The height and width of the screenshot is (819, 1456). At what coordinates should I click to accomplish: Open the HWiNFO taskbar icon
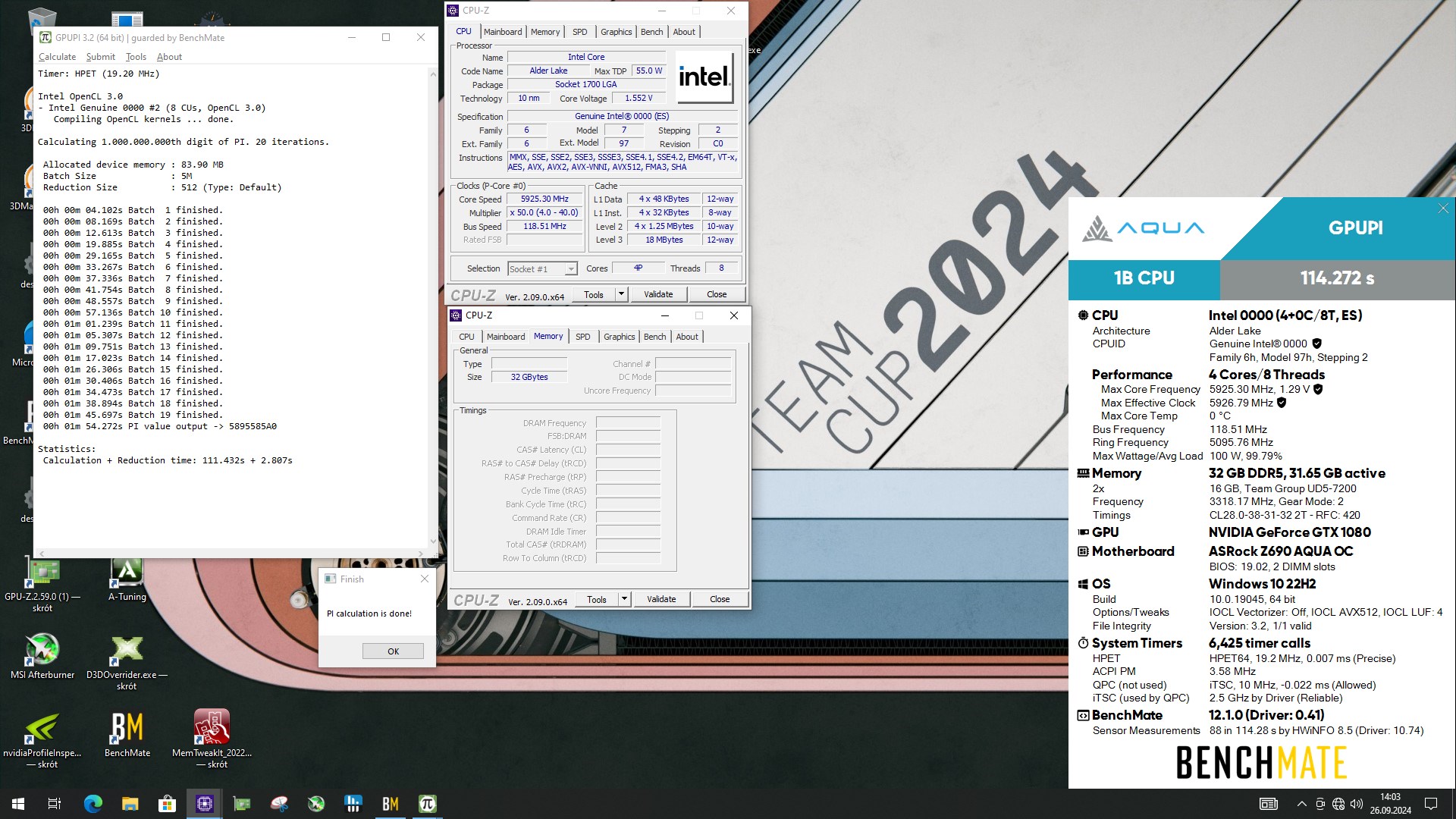353,804
